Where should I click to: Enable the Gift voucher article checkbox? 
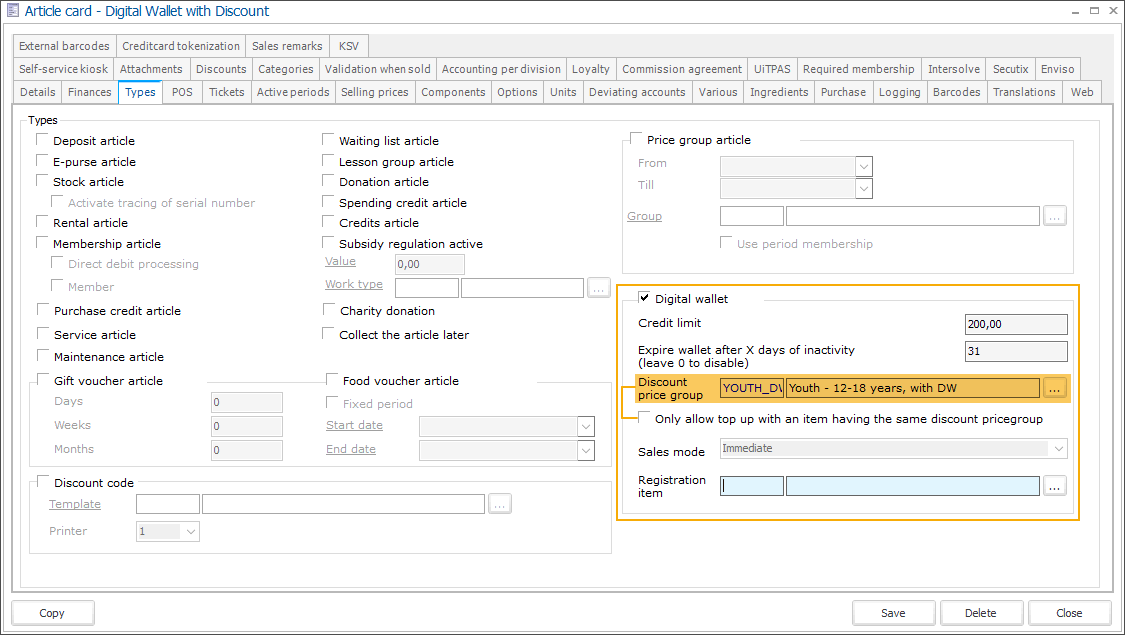[x=43, y=380]
